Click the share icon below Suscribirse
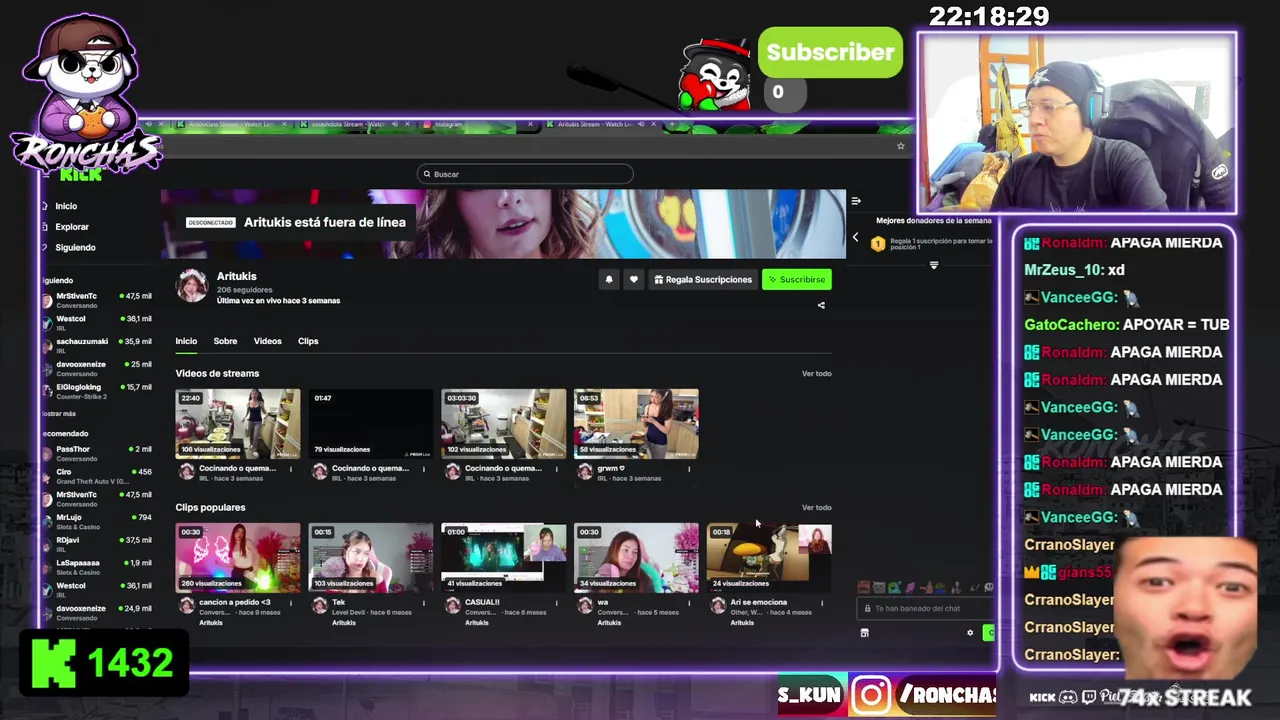The width and height of the screenshot is (1280, 720). (x=821, y=305)
